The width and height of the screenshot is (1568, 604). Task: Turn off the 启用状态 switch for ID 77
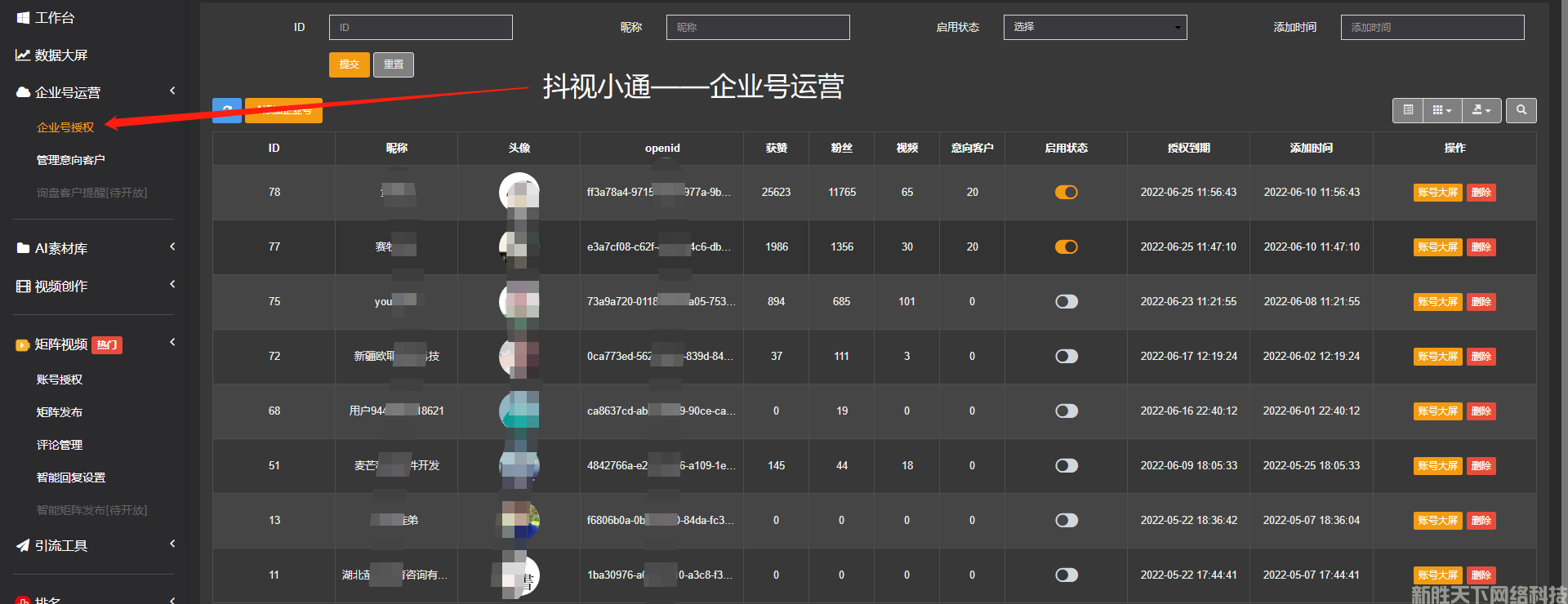point(1066,247)
